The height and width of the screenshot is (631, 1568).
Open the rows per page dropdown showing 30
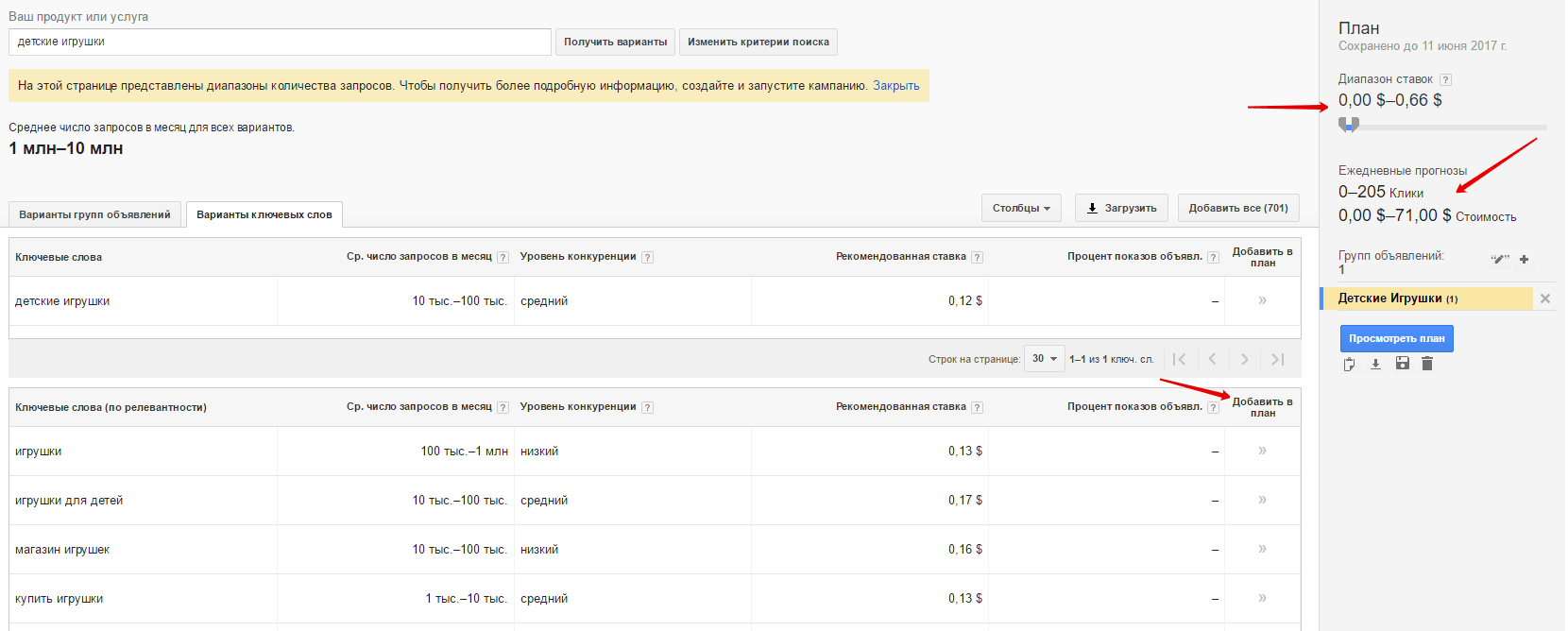1044,359
